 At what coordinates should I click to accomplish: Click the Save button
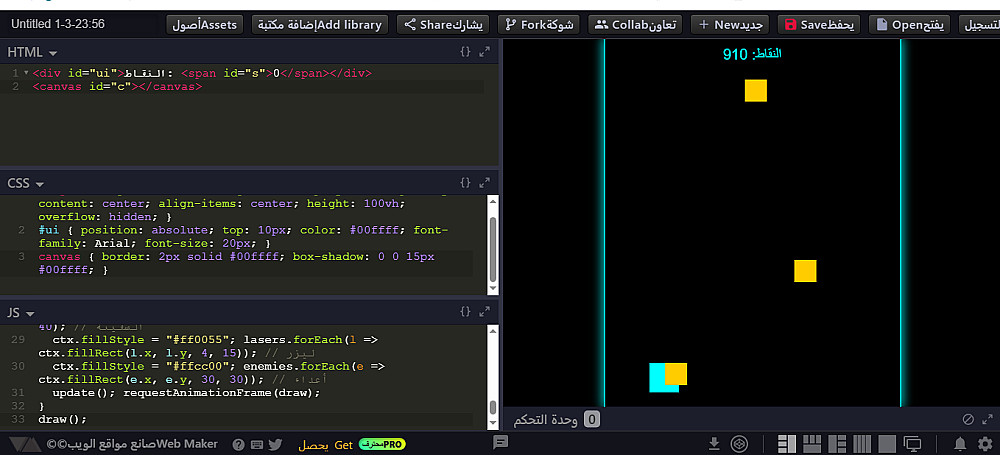point(819,25)
